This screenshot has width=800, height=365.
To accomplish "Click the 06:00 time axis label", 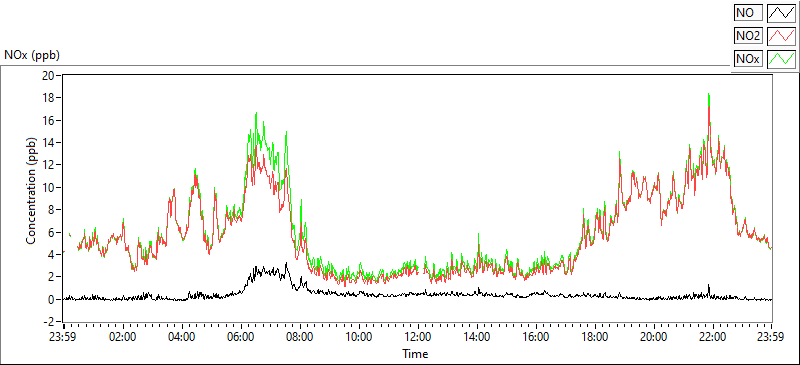I will click(241, 336).
